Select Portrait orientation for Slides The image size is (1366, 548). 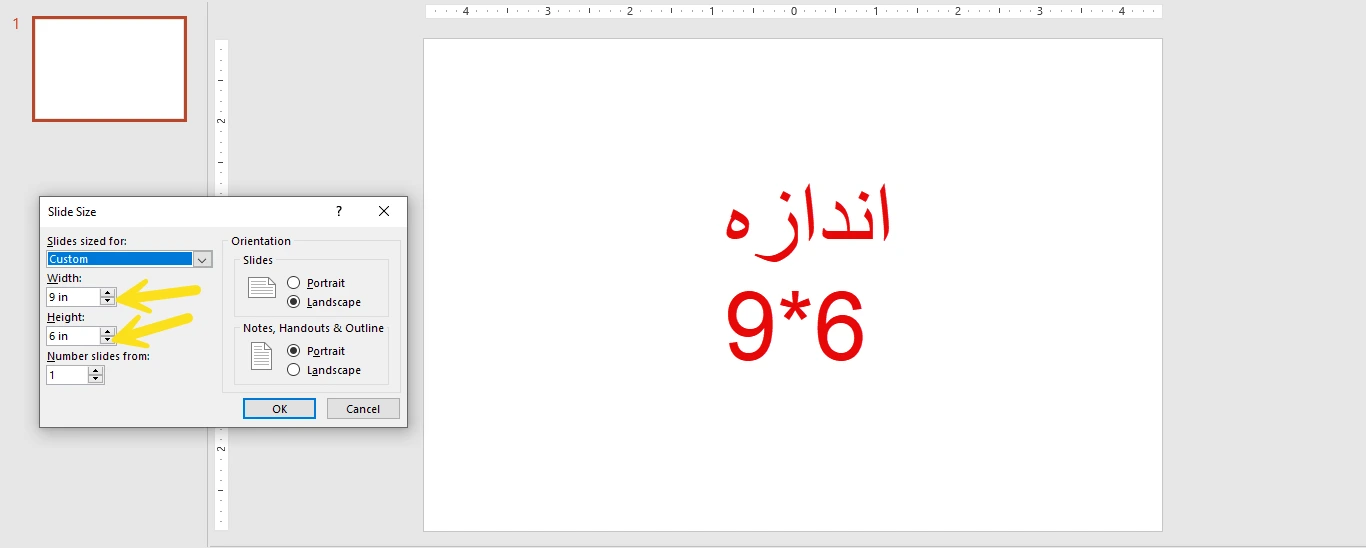pos(294,283)
